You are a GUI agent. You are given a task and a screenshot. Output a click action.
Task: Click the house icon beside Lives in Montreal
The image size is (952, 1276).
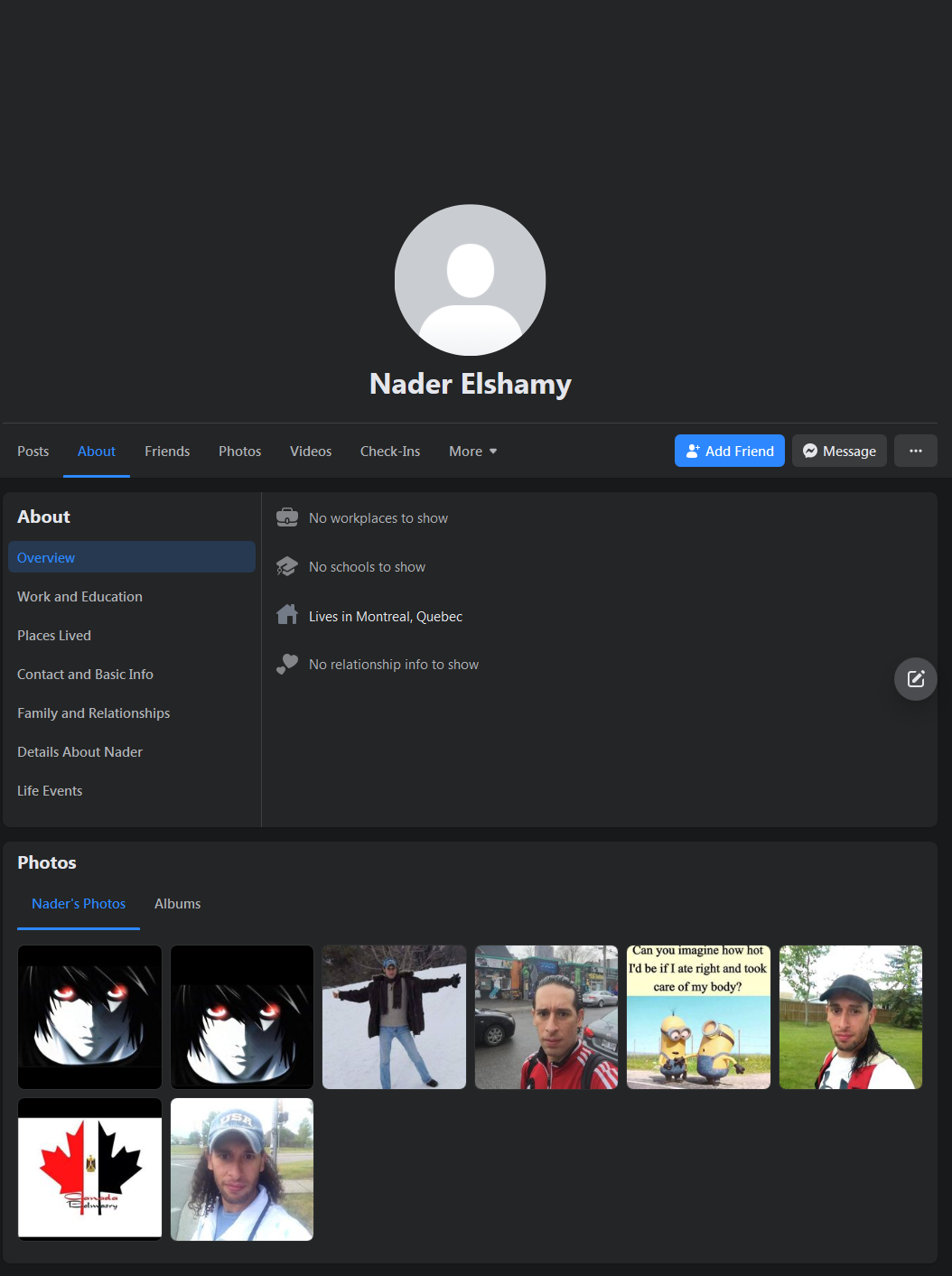click(x=287, y=615)
